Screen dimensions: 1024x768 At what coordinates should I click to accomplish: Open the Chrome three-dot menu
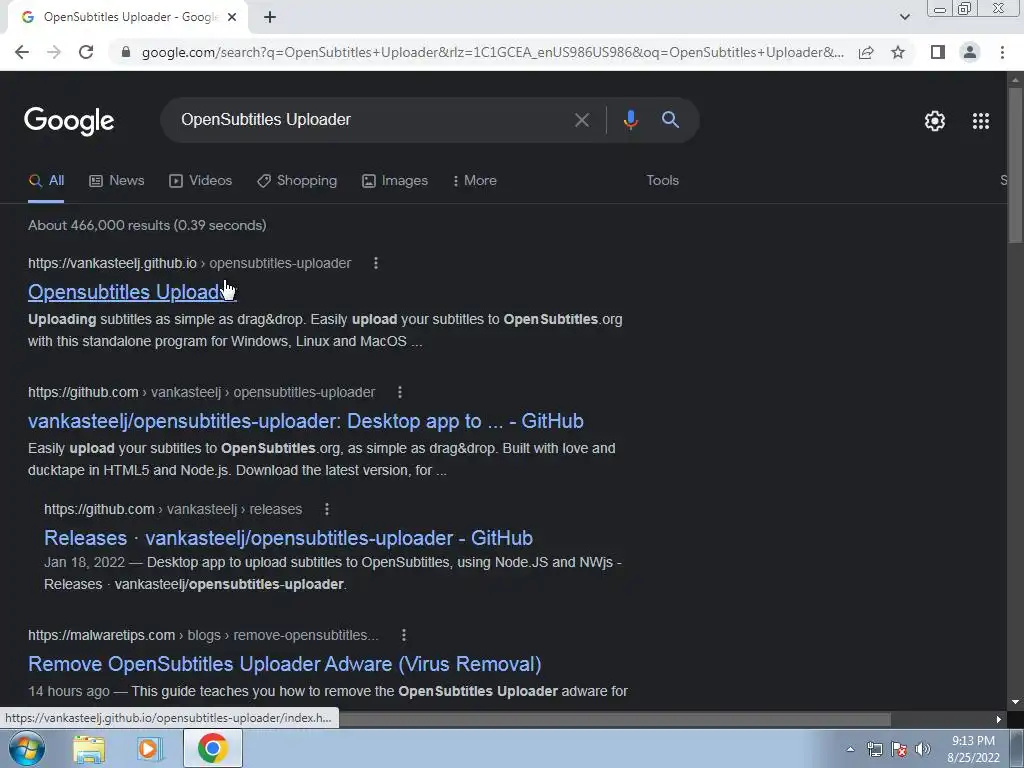[1002, 52]
